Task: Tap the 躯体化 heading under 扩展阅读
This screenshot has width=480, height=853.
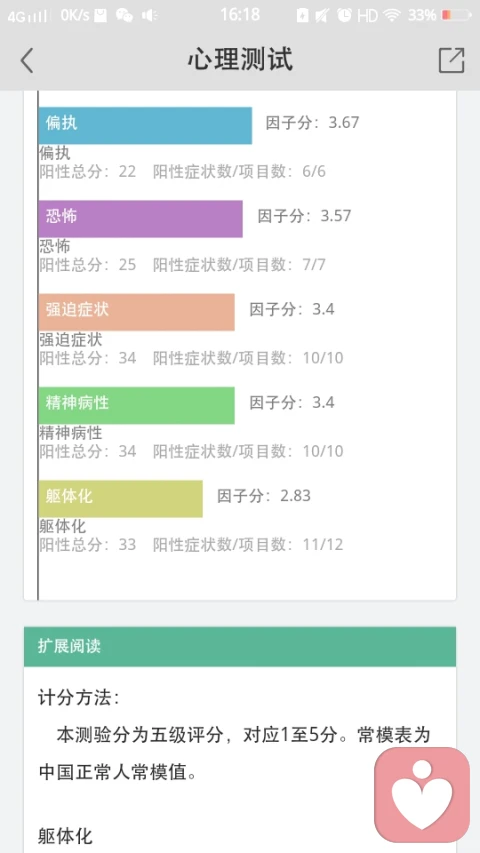Action: coord(65,836)
